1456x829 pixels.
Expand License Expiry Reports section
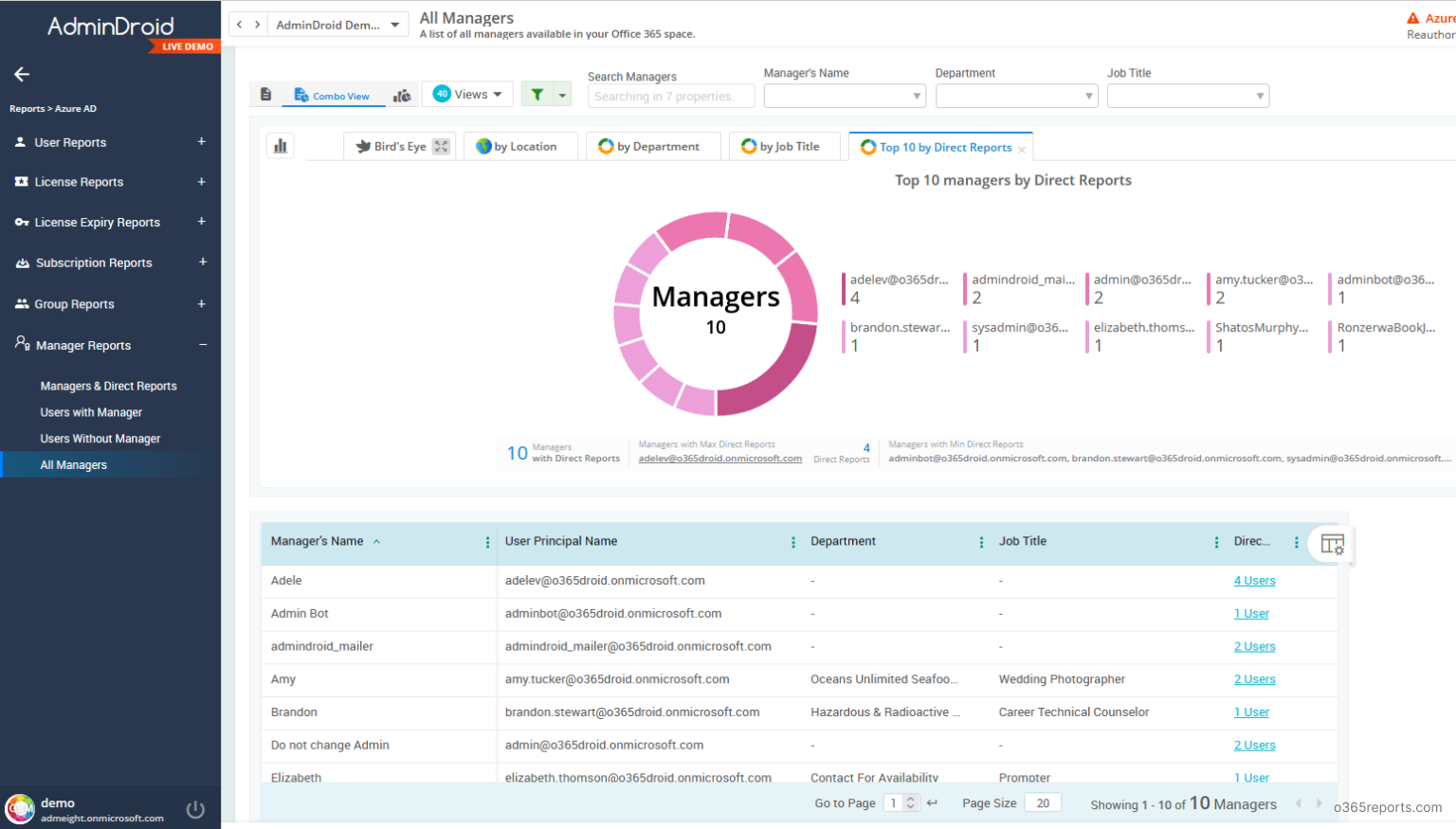click(201, 222)
